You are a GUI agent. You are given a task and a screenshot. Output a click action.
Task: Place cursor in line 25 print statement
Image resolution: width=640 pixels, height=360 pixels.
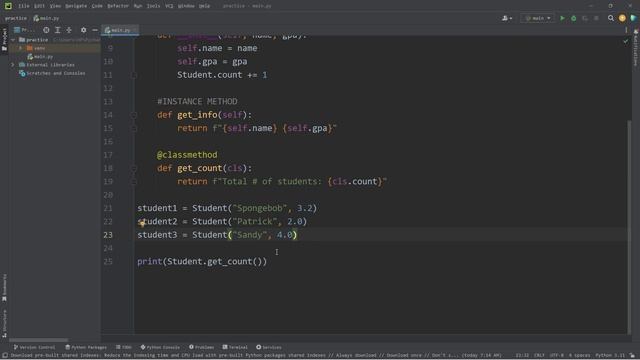point(202,262)
